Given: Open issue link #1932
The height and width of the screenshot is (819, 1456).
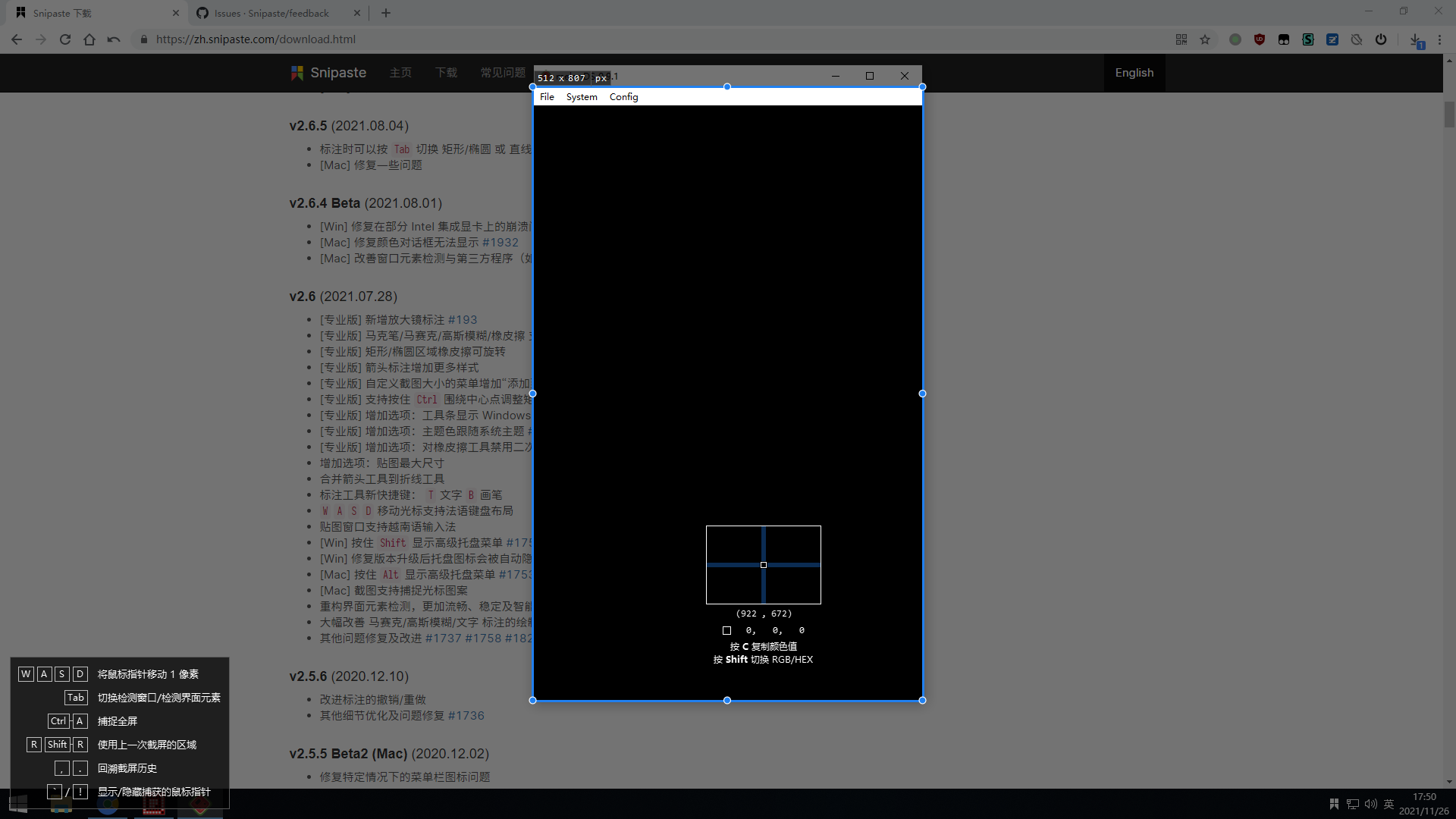Looking at the screenshot, I should [x=502, y=242].
